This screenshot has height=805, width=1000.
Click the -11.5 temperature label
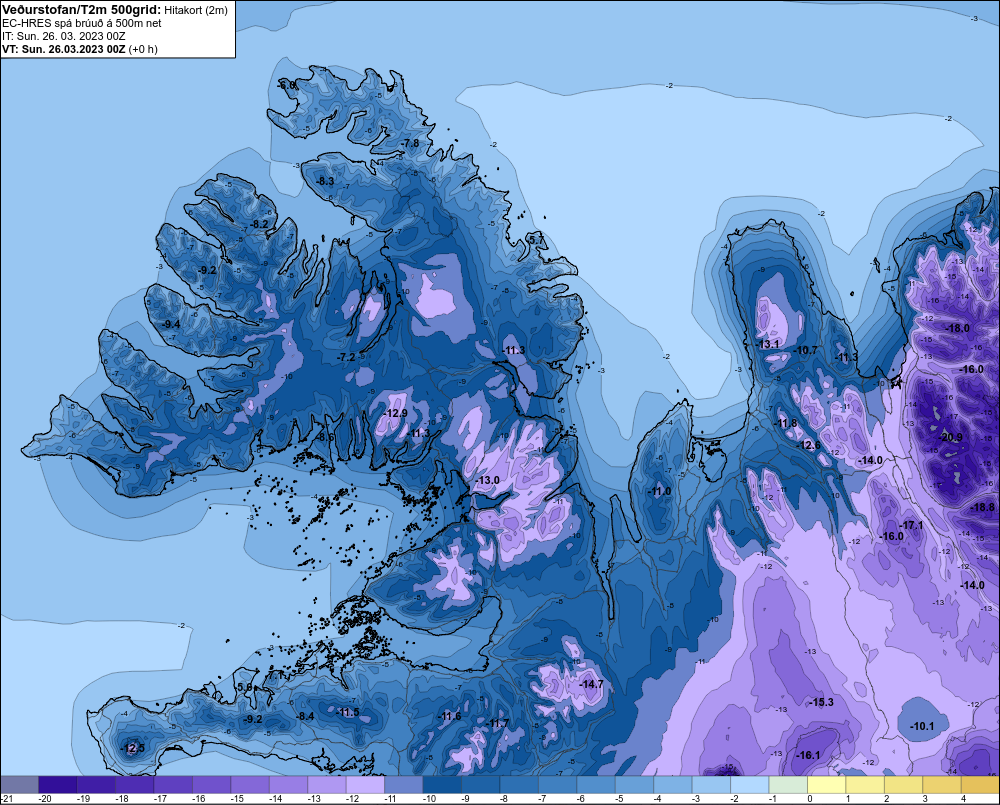[x=348, y=713]
